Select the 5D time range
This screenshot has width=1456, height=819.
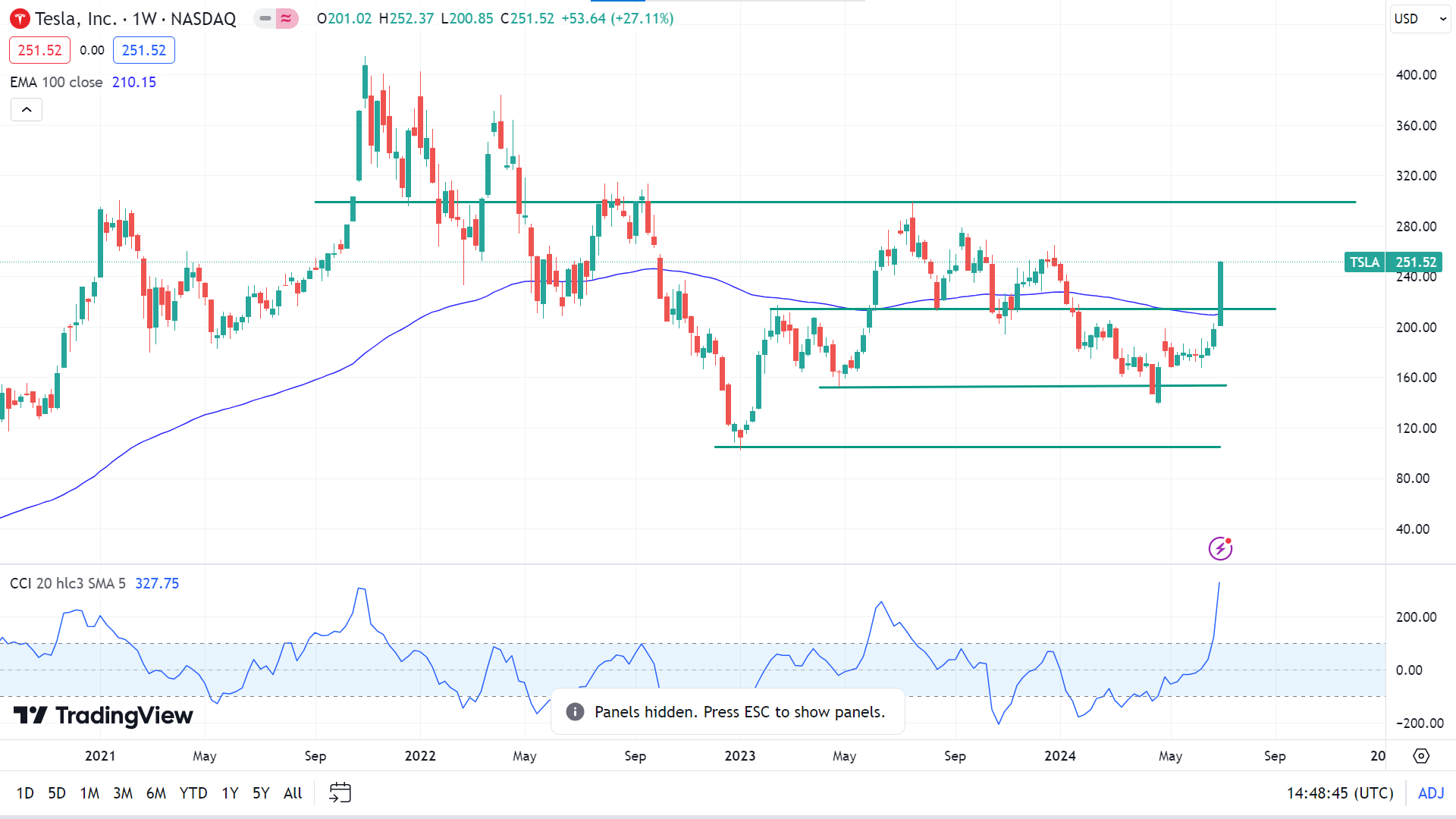click(57, 793)
